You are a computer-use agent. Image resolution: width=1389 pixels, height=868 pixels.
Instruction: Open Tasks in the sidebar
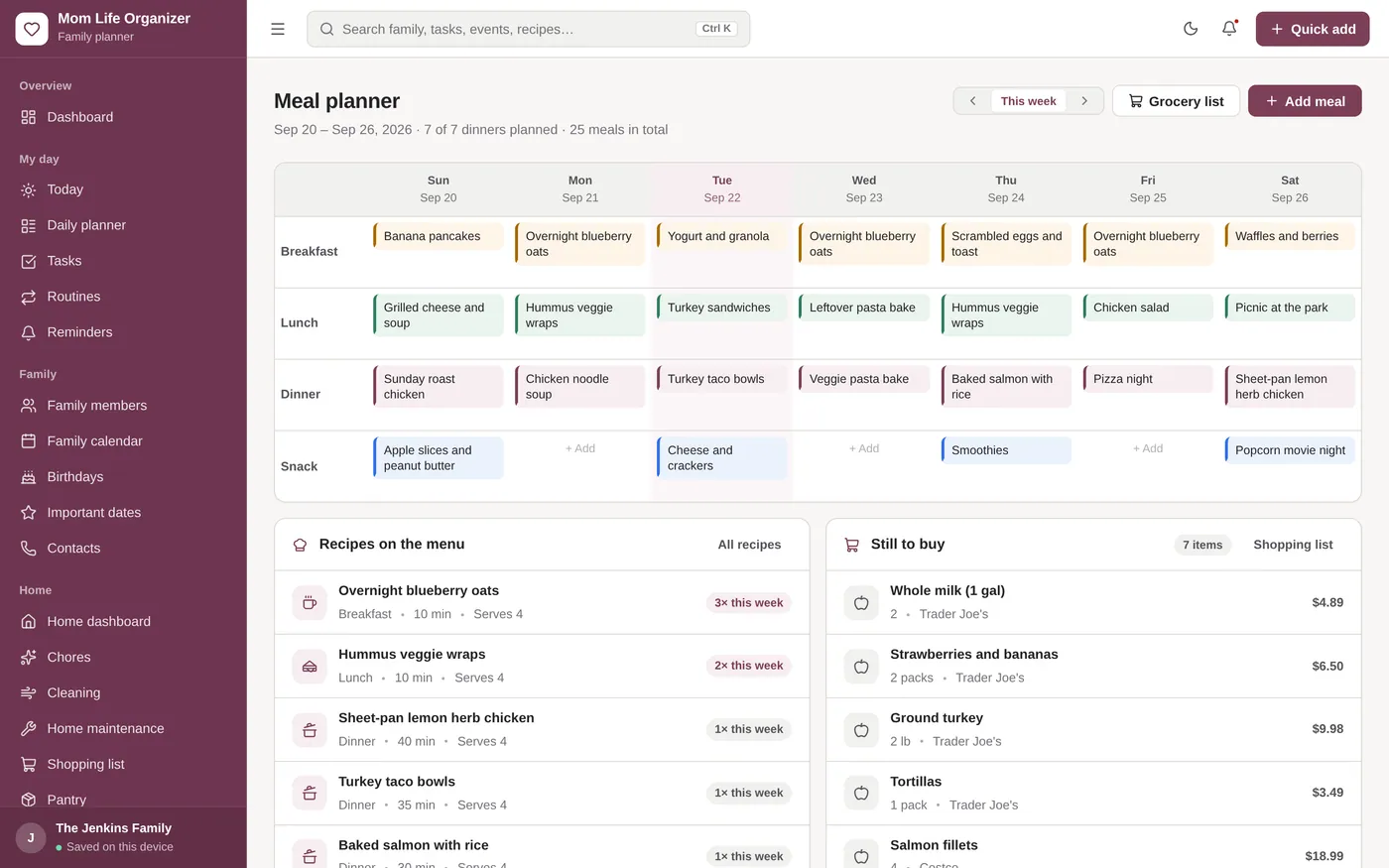pos(123,261)
